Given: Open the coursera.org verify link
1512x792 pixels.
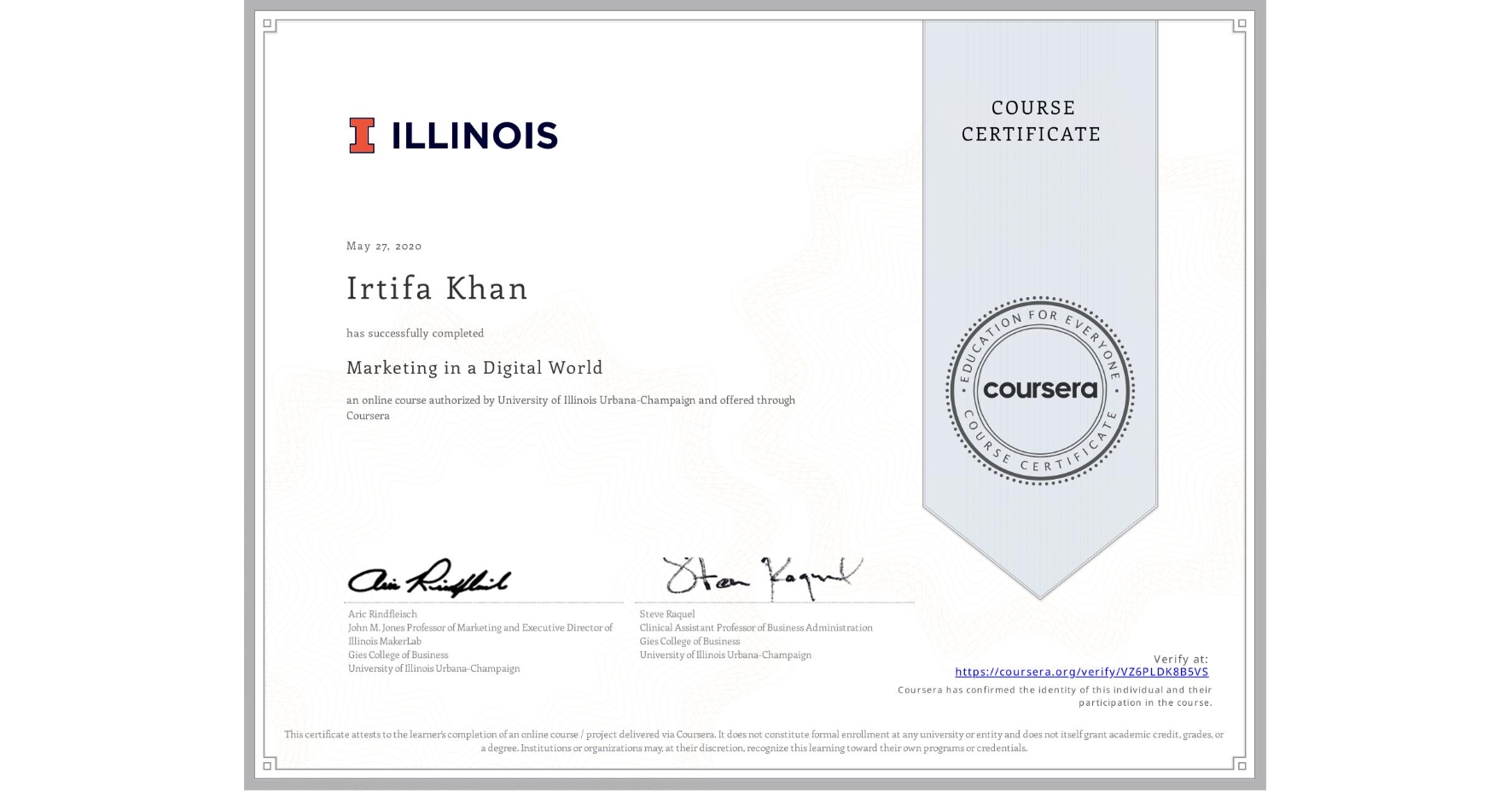Looking at the screenshot, I should [1081, 672].
